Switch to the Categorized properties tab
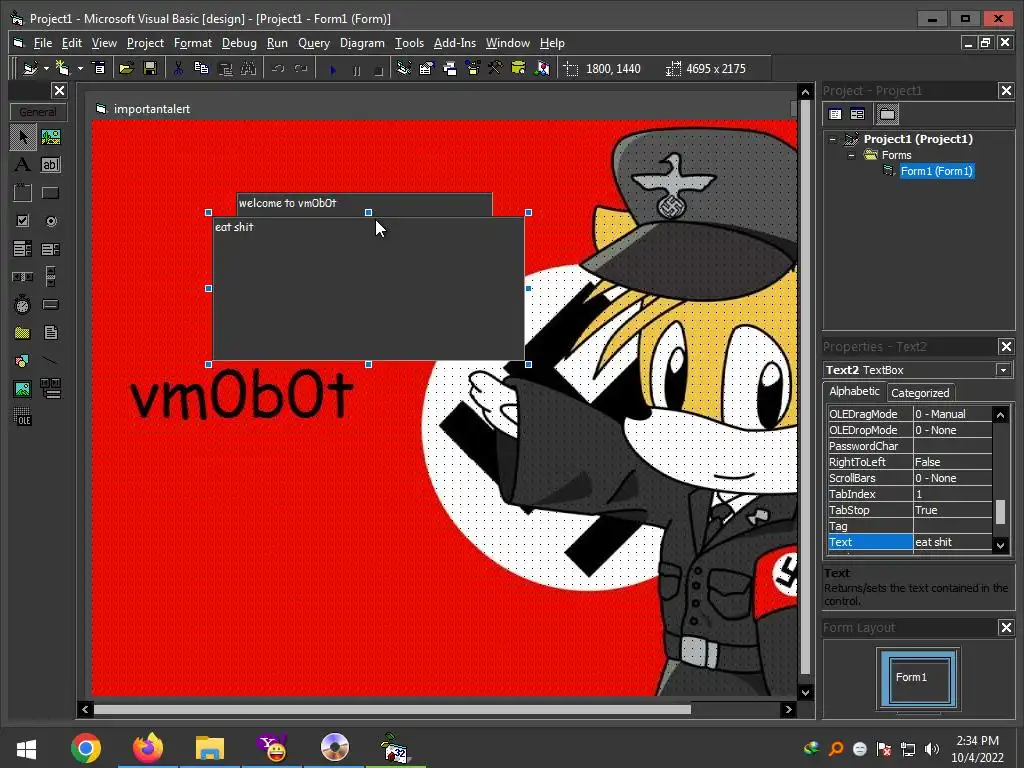 (x=920, y=392)
